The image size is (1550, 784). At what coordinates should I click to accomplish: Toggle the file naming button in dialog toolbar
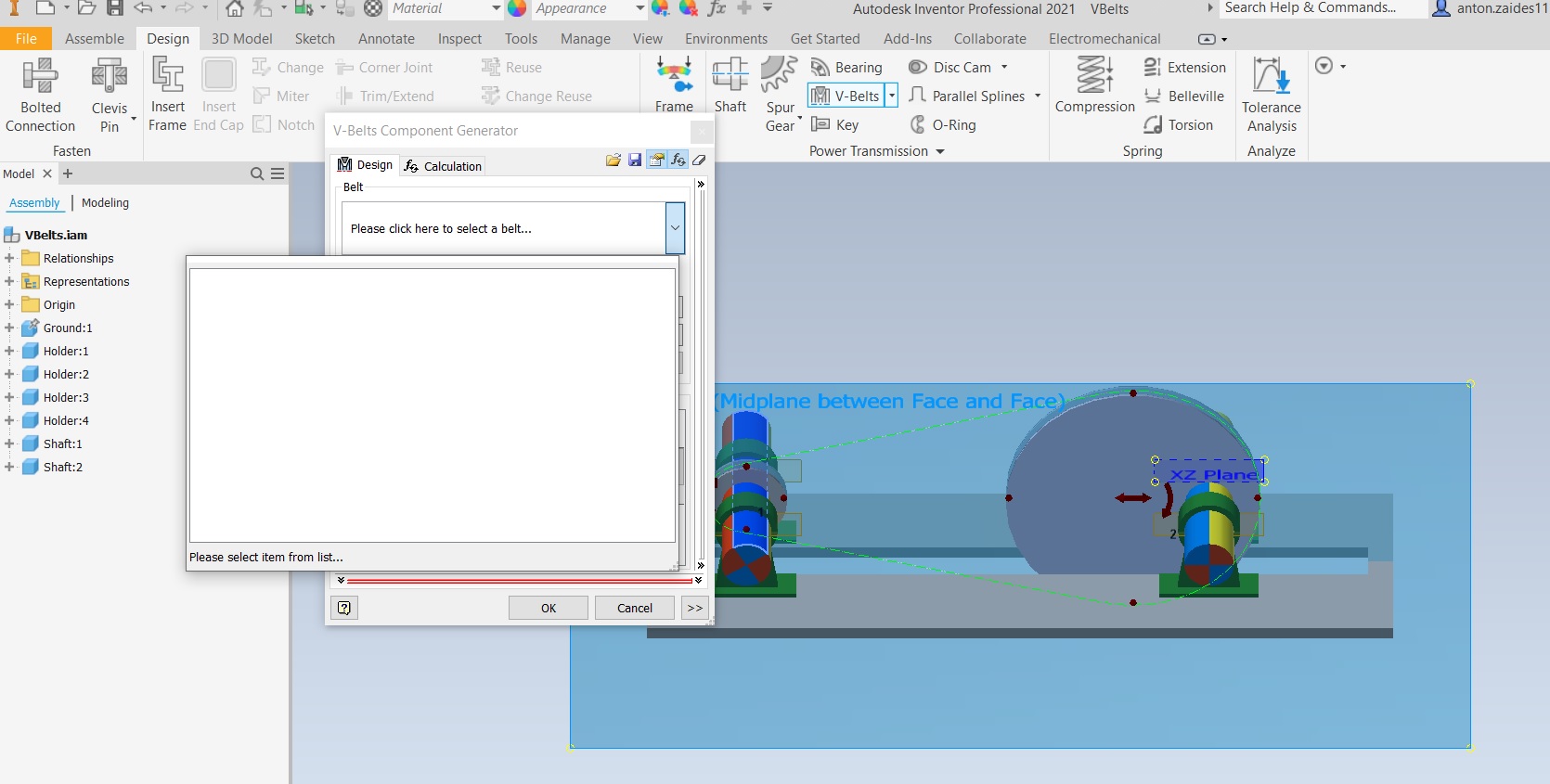coord(656,161)
